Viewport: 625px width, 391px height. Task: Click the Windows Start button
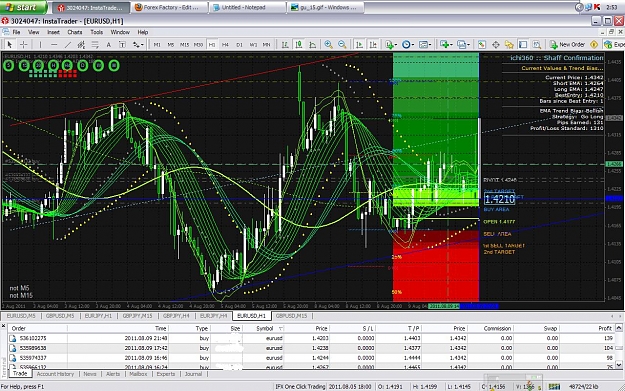point(23,7)
